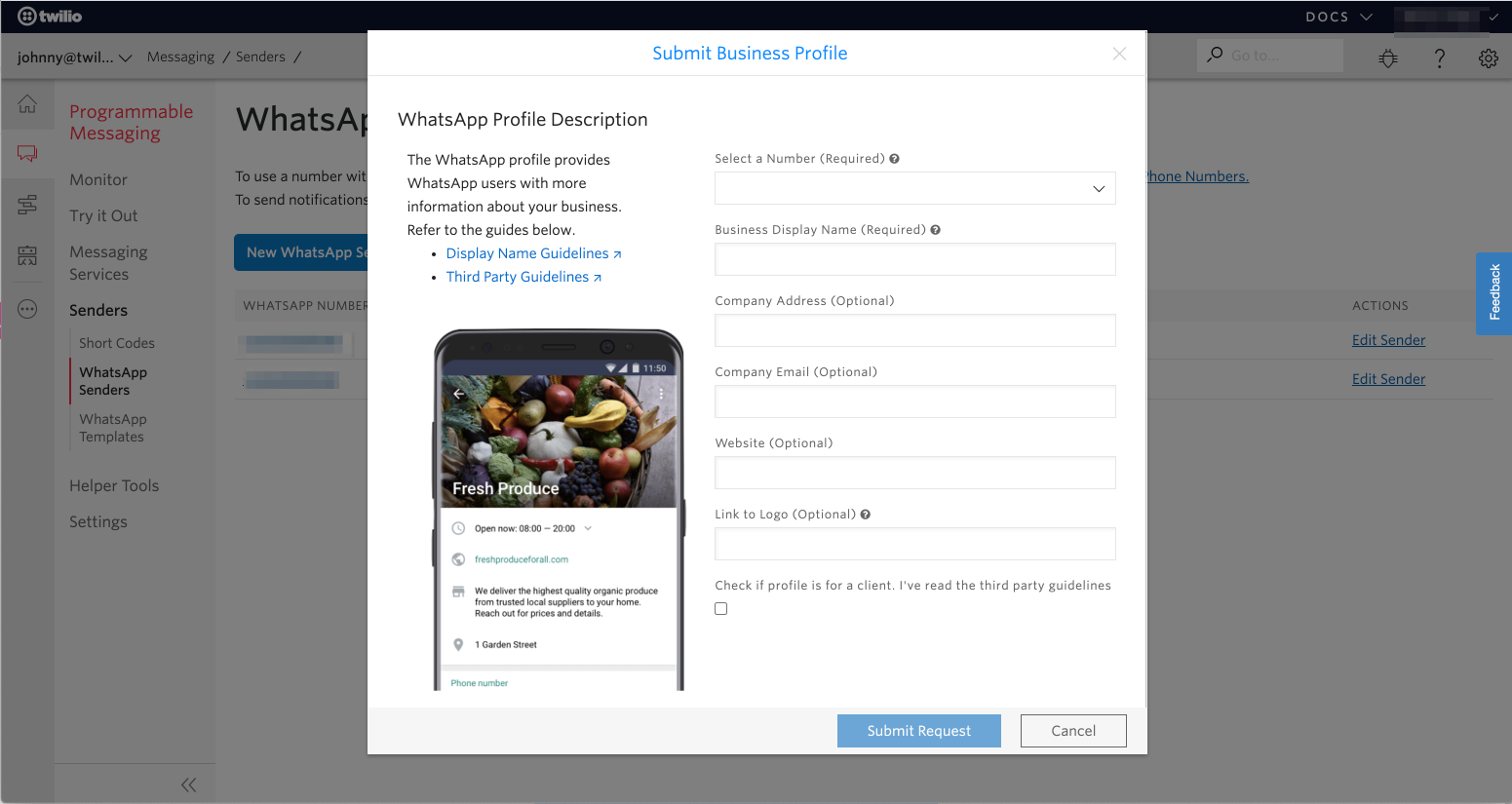
Task: Click Programmable Messaging heading
Action: [x=131, y=123]
